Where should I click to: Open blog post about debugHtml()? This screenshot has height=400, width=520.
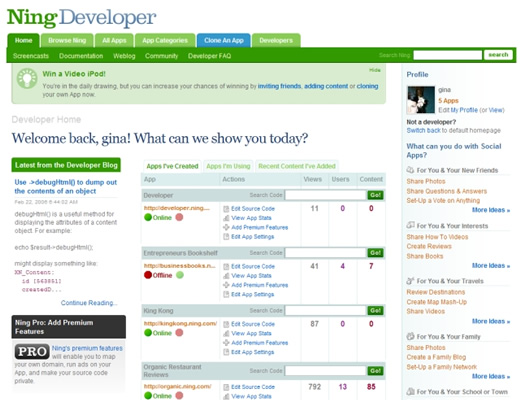pyautogui.click(x=66, y=187)
